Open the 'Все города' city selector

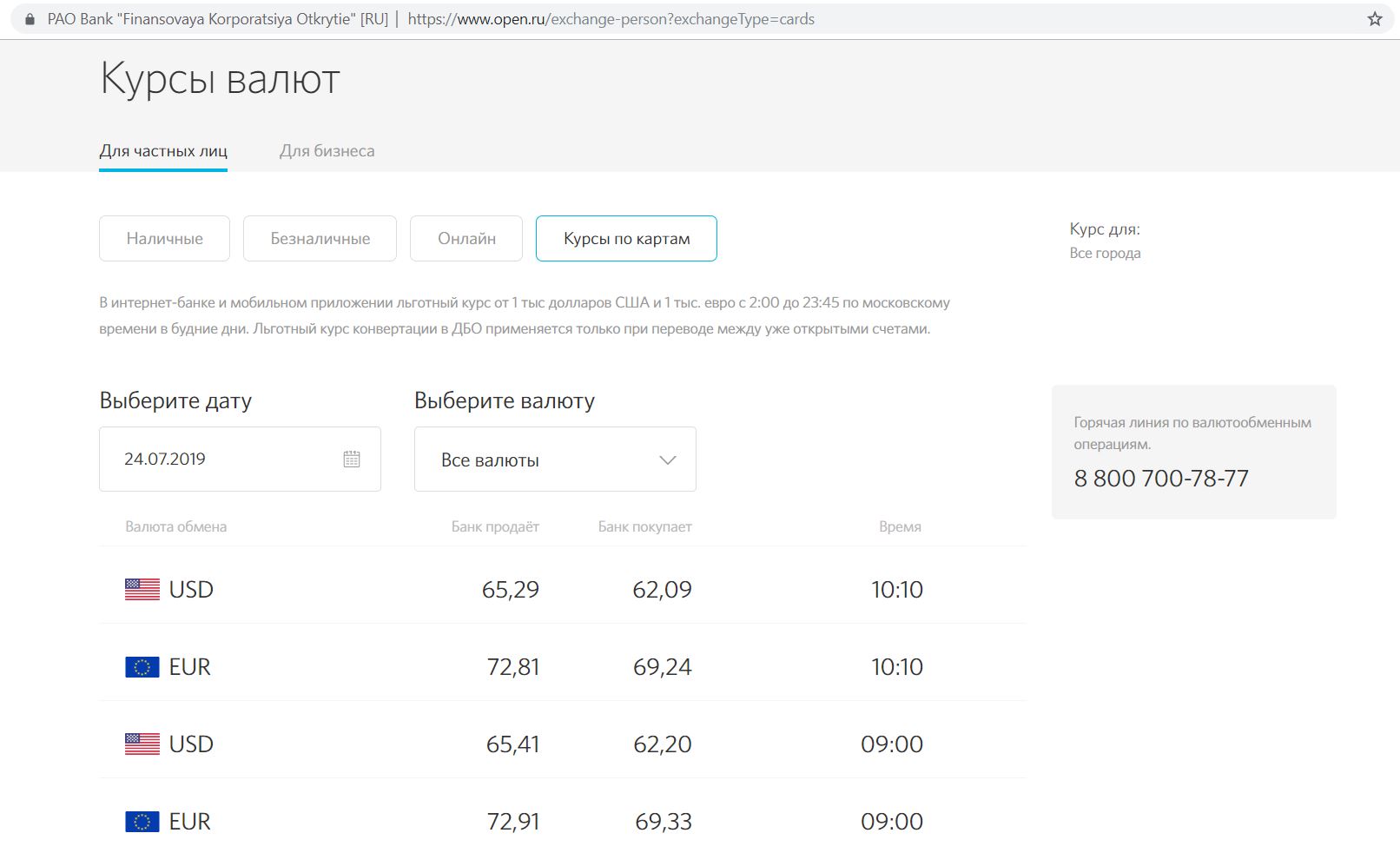pos(1105,254)
